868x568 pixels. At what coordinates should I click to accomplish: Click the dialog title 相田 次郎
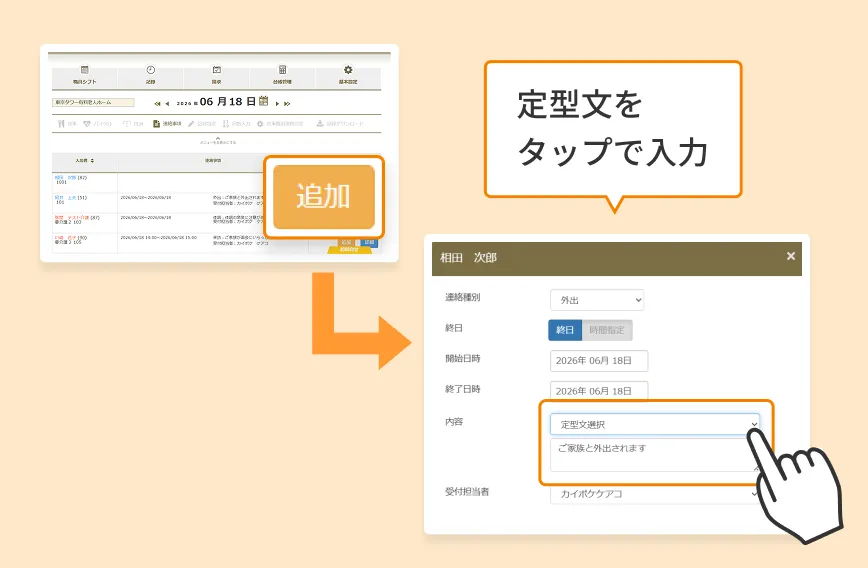[x=468, y=257]
